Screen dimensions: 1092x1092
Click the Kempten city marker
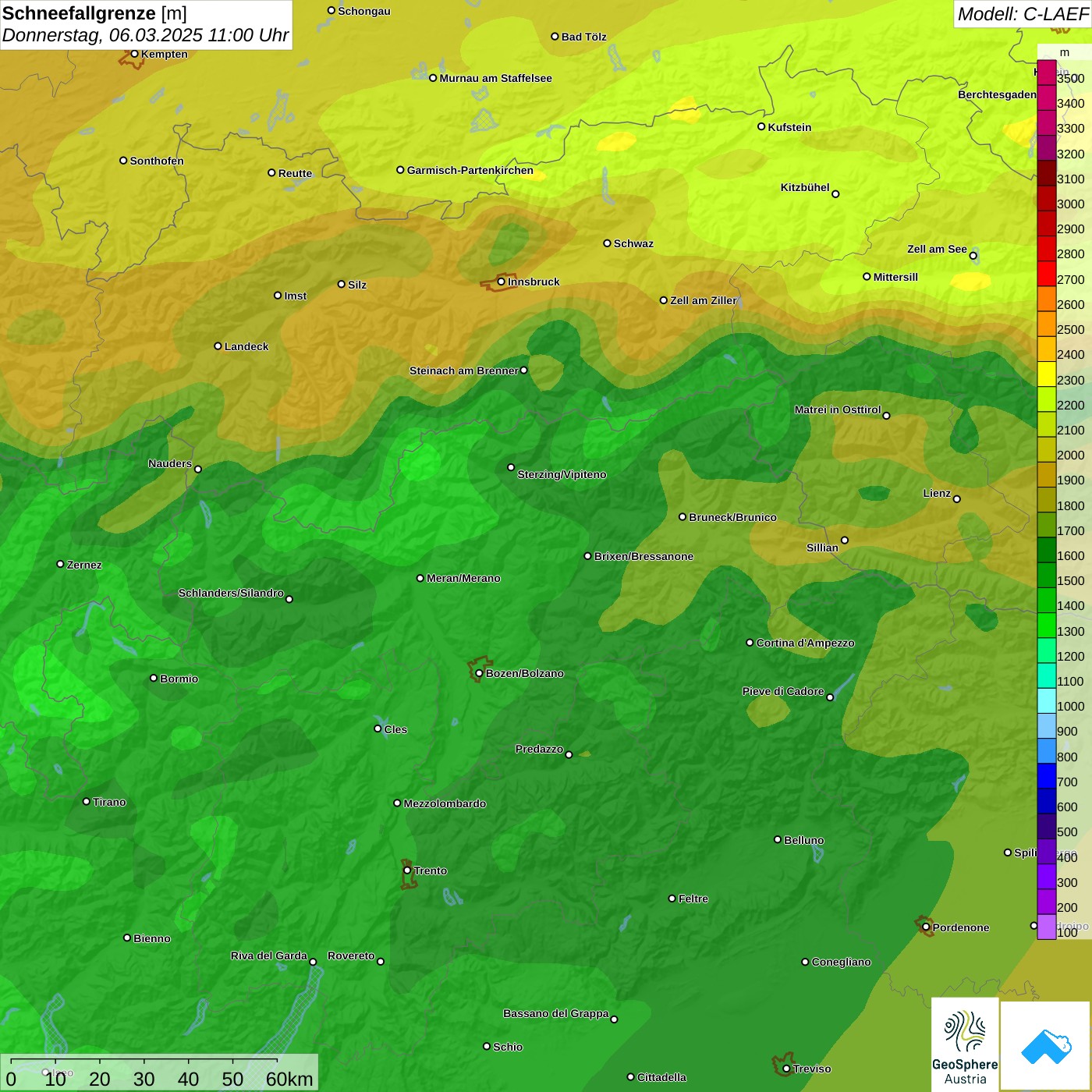coord(134,54)
